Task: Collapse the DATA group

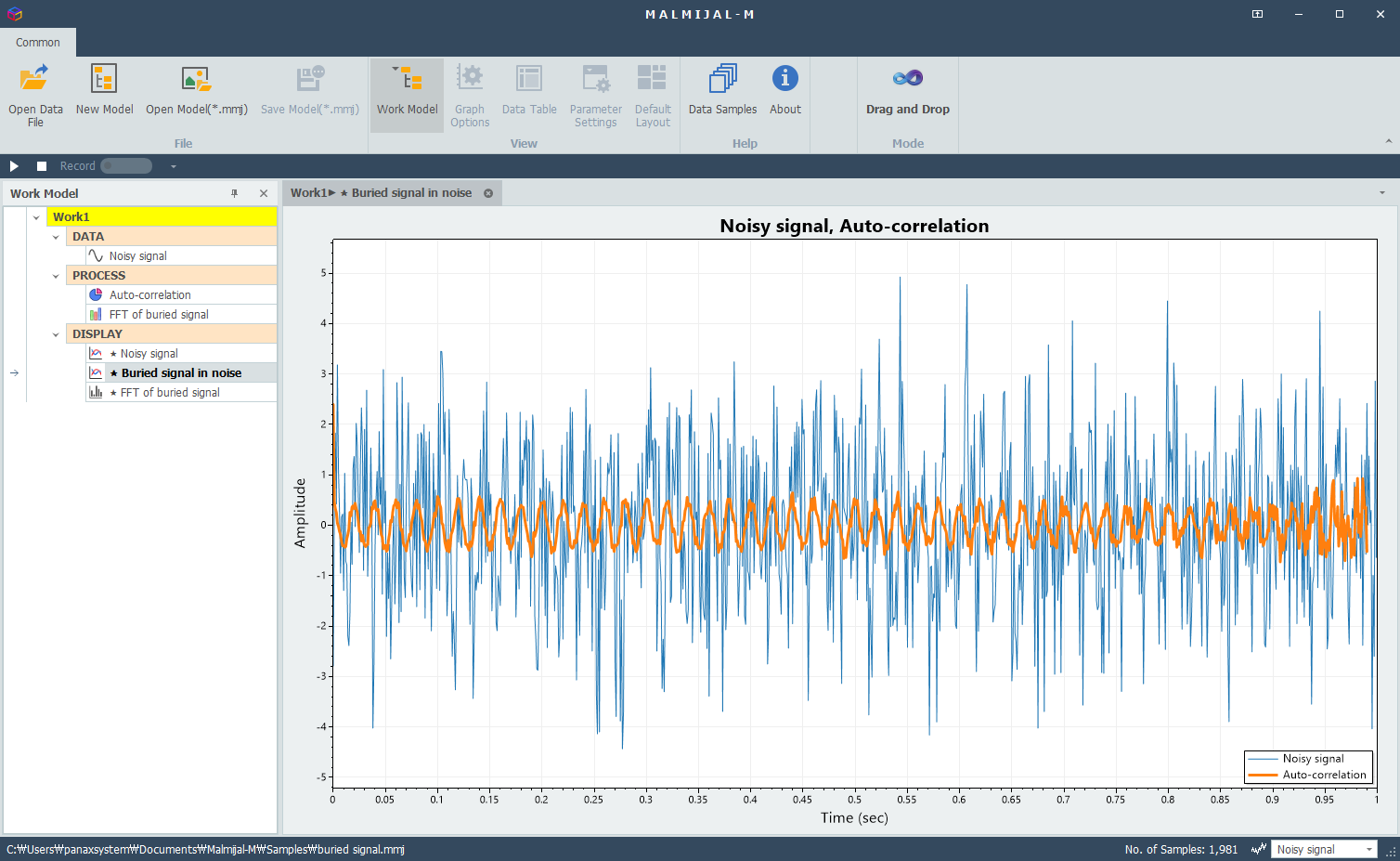Action: 56,237
